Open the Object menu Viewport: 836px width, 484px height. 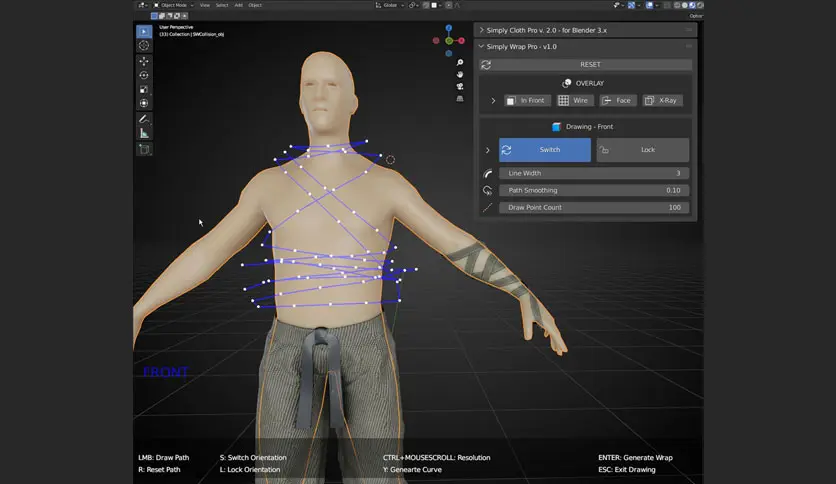(x=255, y=5)
